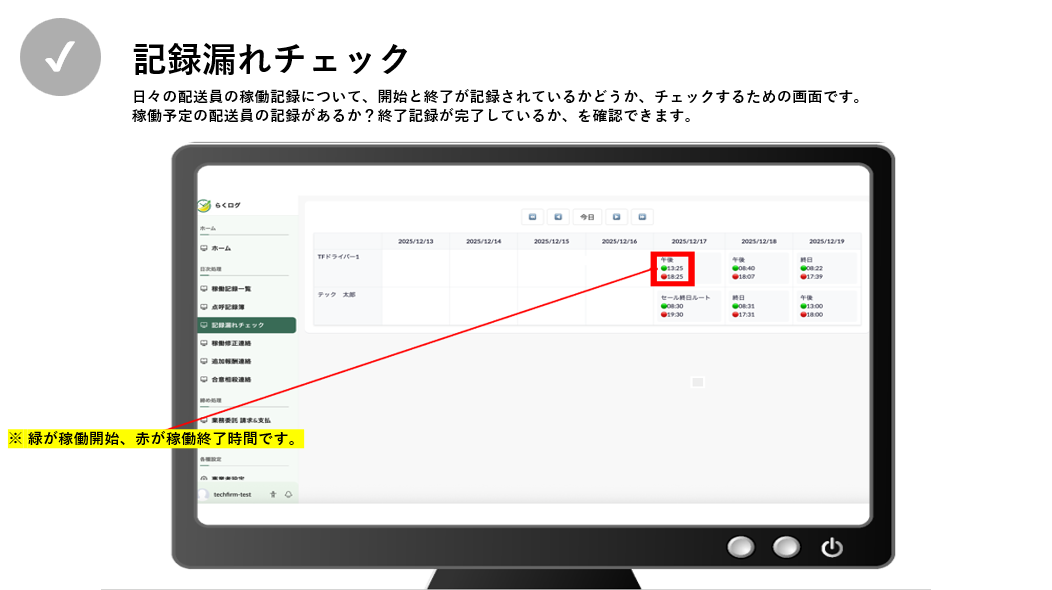Click the らくログ logo icon

pyautogui.click(x=205, y=205)
